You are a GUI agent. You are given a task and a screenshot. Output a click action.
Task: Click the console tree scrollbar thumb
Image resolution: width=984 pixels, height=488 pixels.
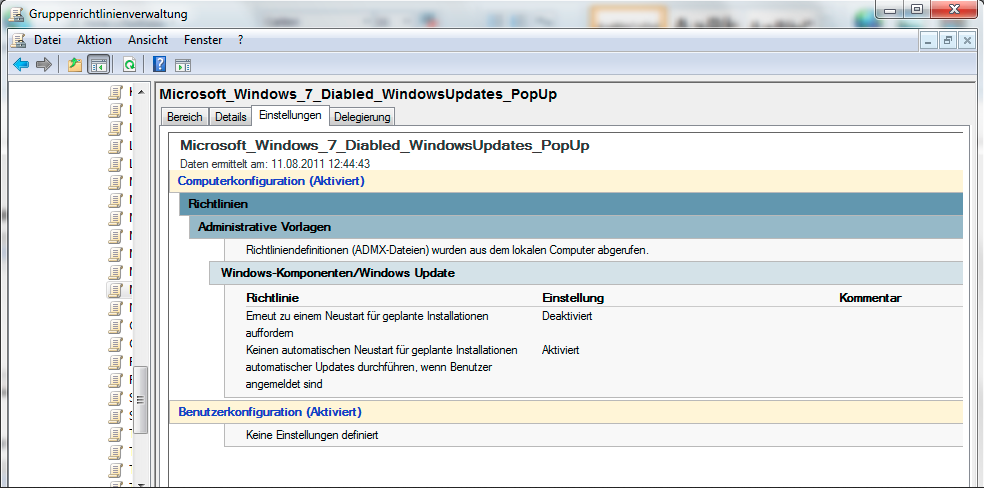tap(141, 400)
